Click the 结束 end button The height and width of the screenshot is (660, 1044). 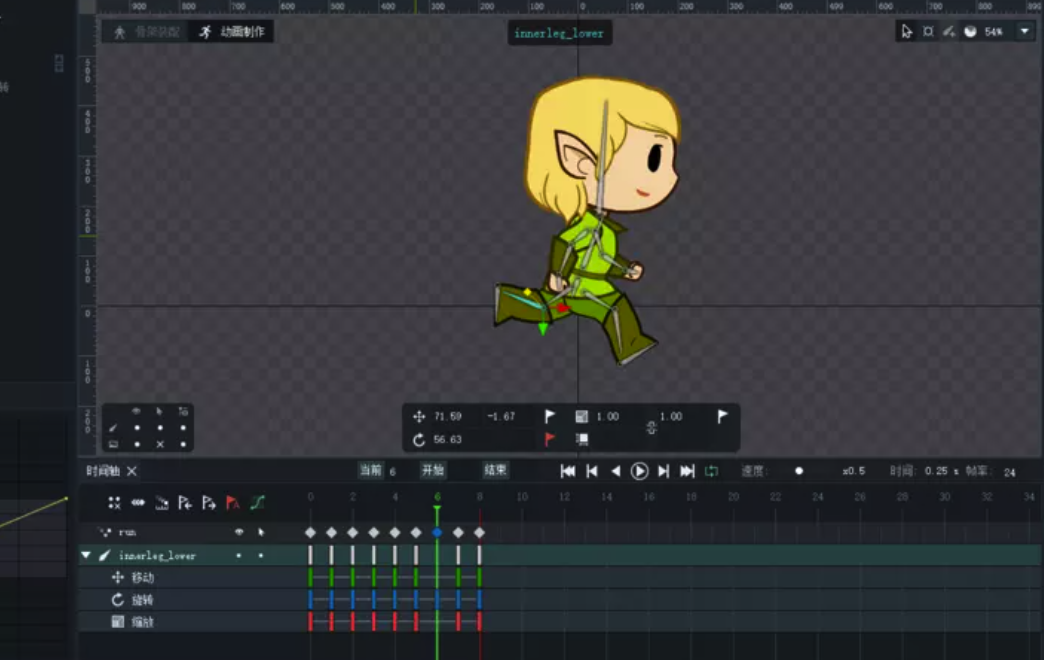(x=495, y=470)
